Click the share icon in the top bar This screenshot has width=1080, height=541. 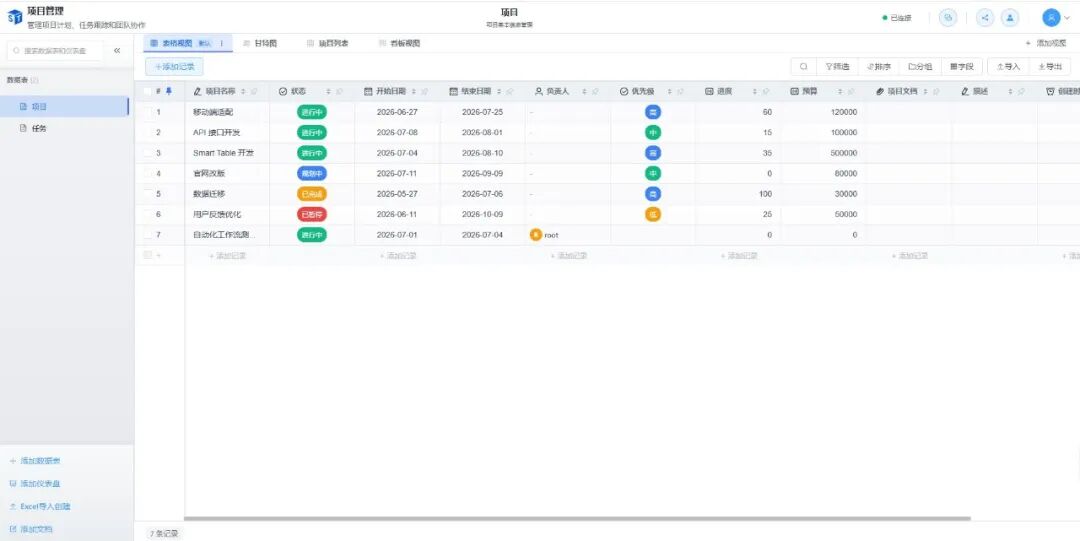coord(985,18)
